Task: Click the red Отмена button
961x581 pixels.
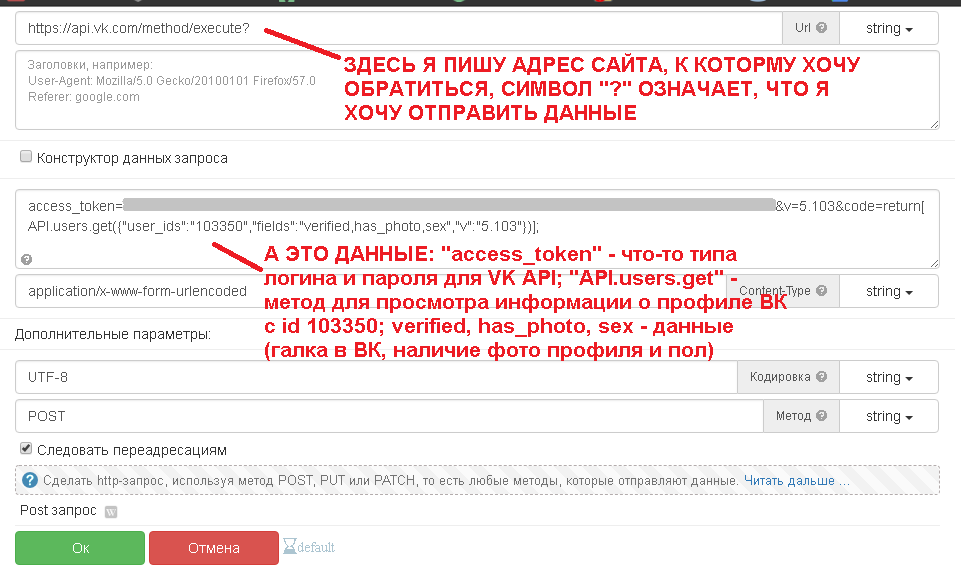Action: (x=214, y=548)
